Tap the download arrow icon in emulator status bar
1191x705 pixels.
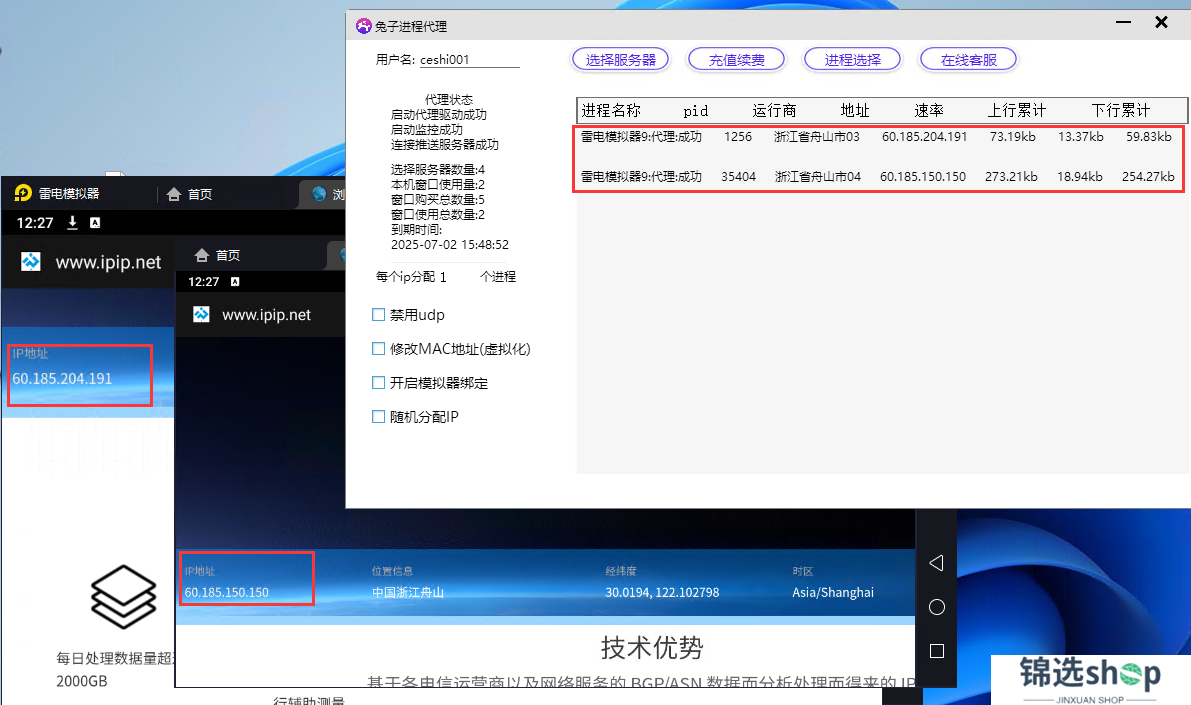(x=73, y=223)
